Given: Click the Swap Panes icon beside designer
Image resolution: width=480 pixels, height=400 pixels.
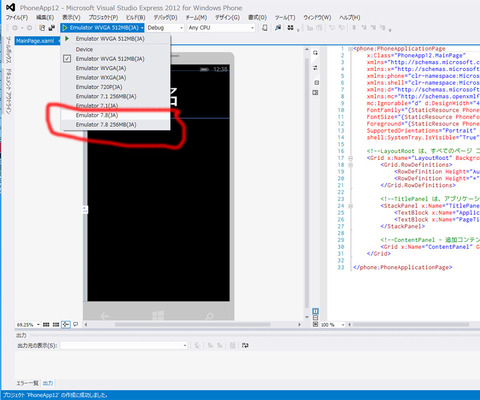Looking at the screenshot, I should pos(315,68).
